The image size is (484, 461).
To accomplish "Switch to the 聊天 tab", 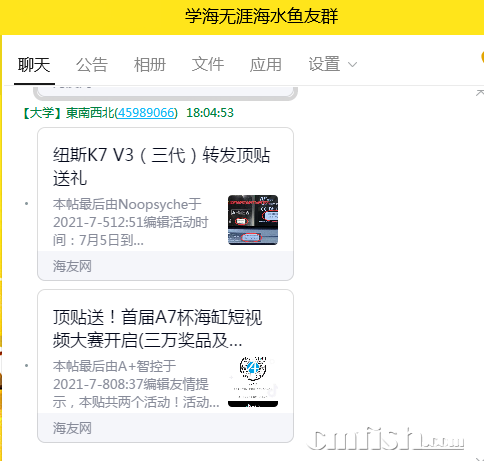I will click(34, 65).
